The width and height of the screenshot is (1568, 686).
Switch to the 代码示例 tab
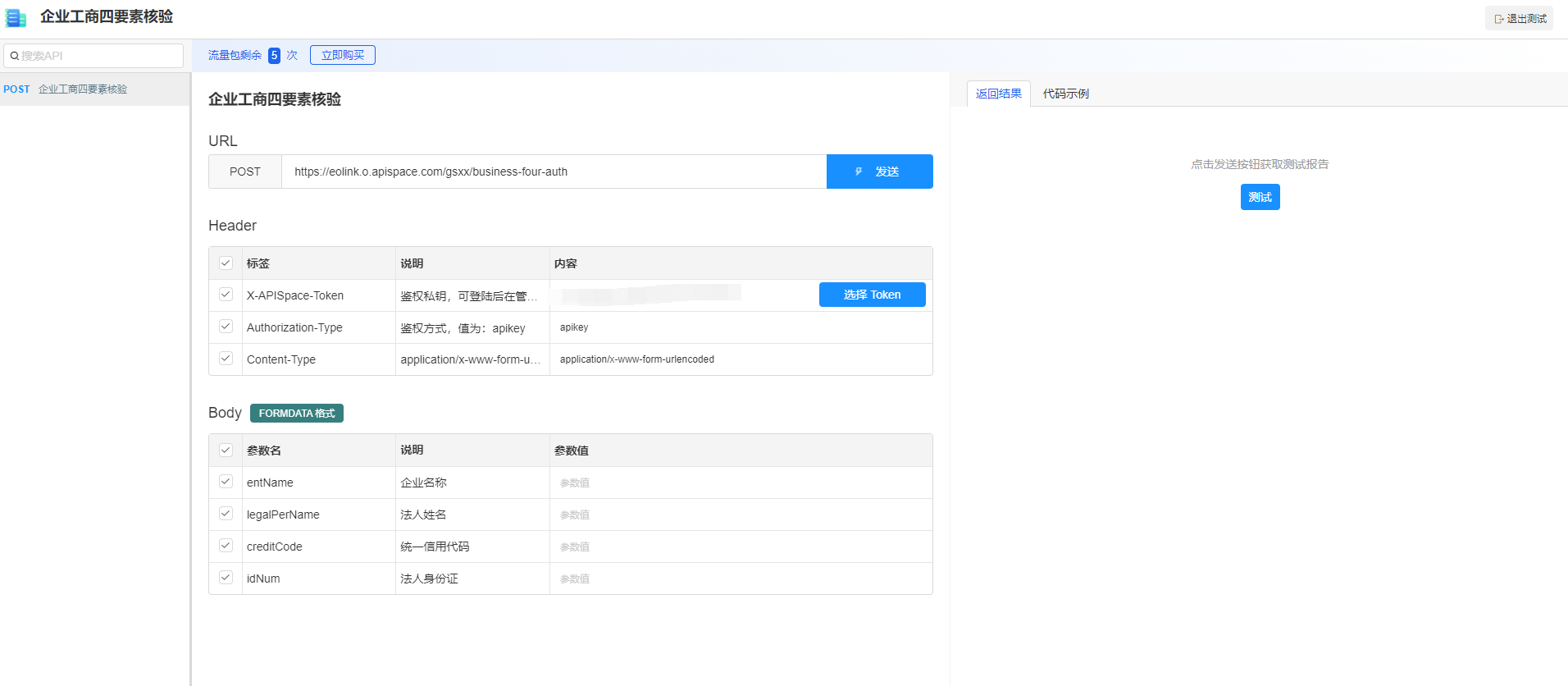point(1065,94)
